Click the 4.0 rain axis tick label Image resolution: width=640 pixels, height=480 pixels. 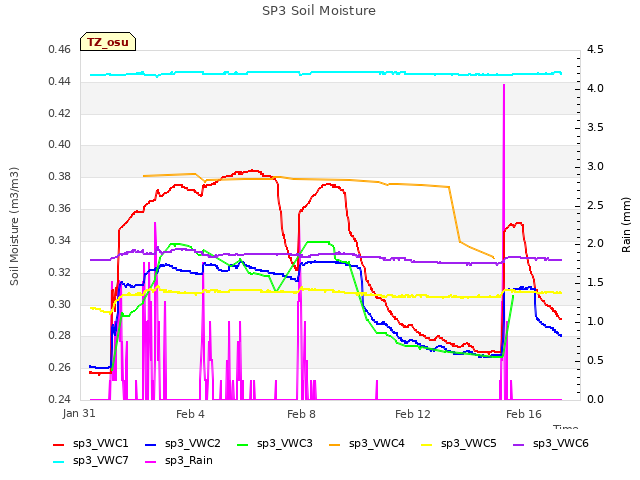(595, 89)
